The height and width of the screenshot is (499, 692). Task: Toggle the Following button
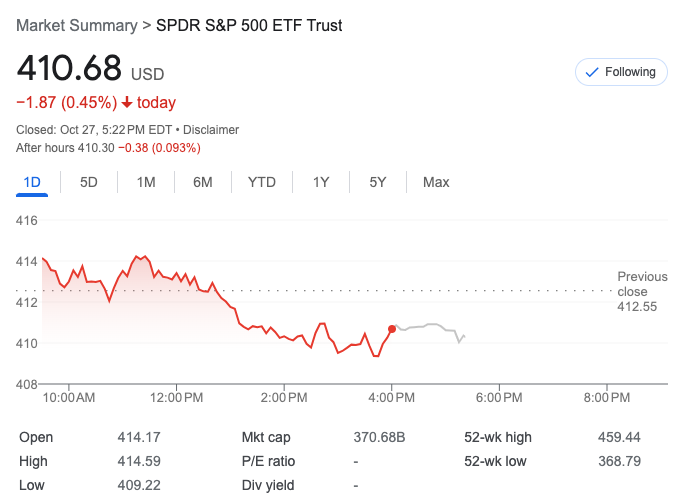(621, 72)
